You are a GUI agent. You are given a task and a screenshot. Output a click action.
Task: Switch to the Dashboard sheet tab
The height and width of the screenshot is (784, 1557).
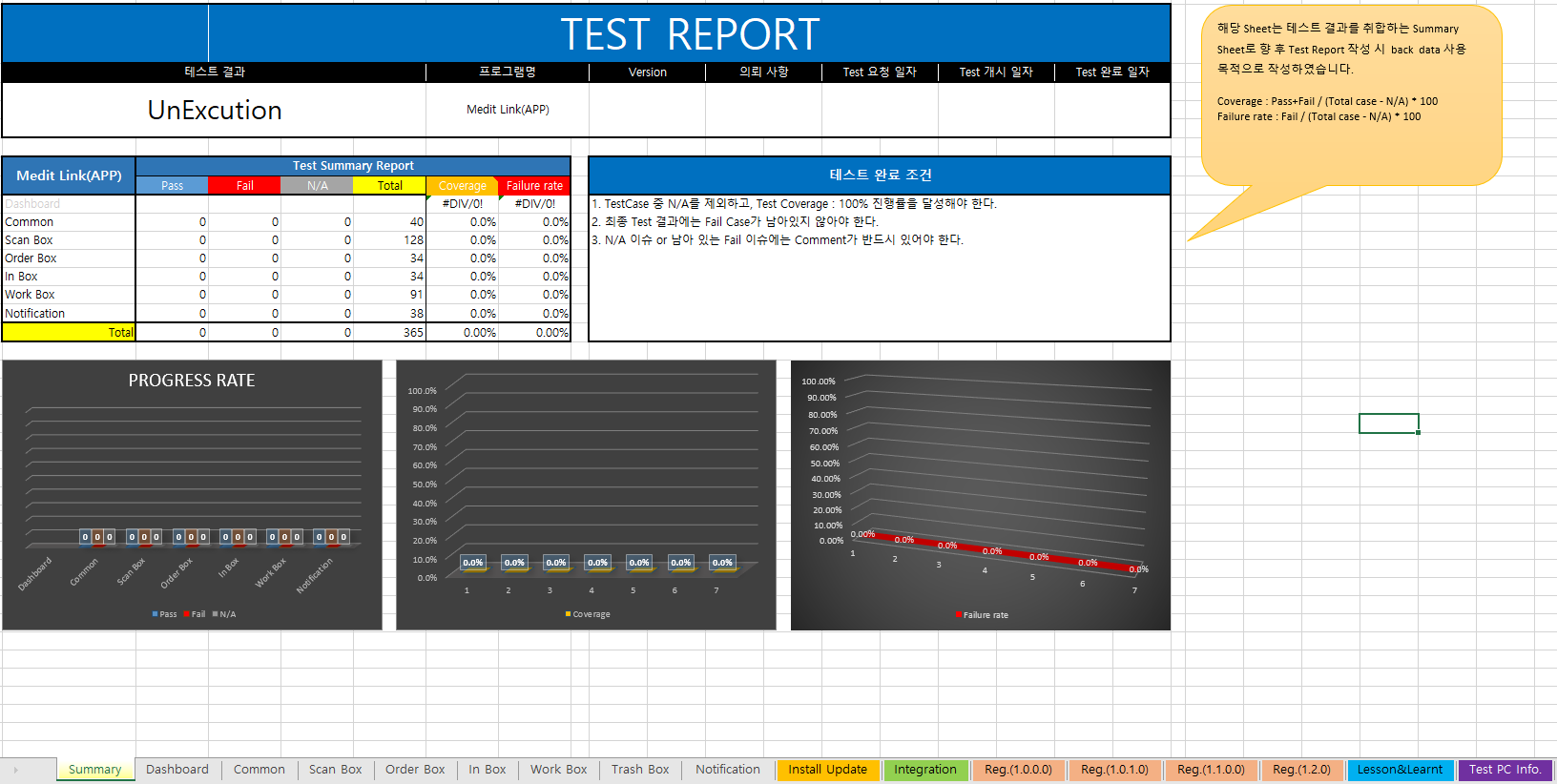tap(177, 770)
